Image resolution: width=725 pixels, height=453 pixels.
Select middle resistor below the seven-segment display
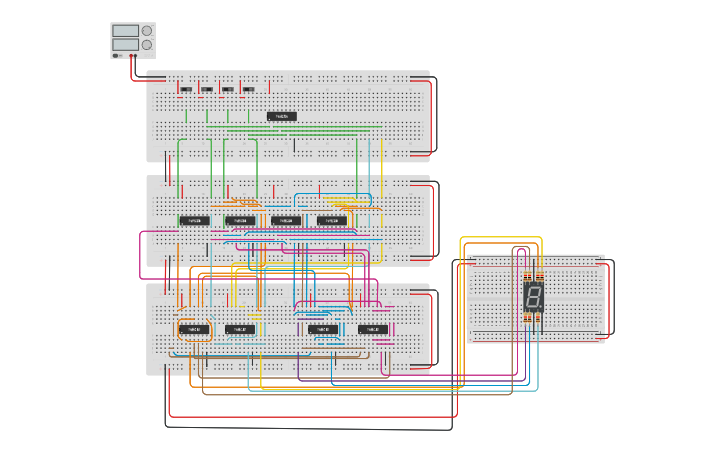[x=529, y=318]
